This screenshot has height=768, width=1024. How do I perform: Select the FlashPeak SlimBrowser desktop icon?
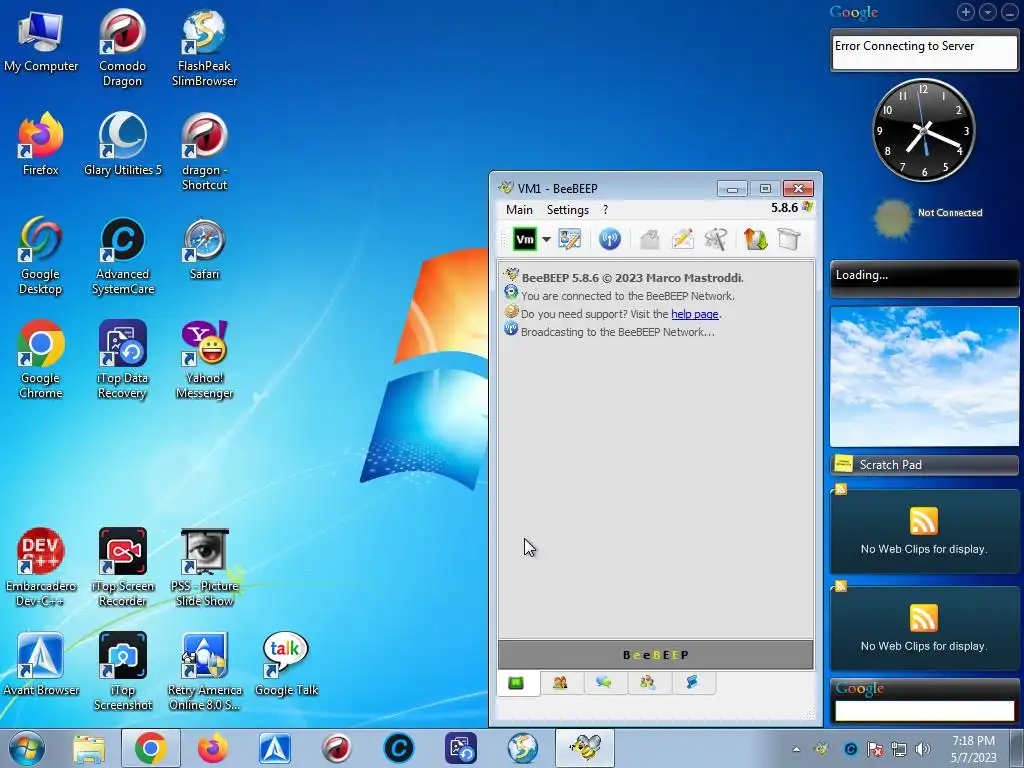(204, 48)
